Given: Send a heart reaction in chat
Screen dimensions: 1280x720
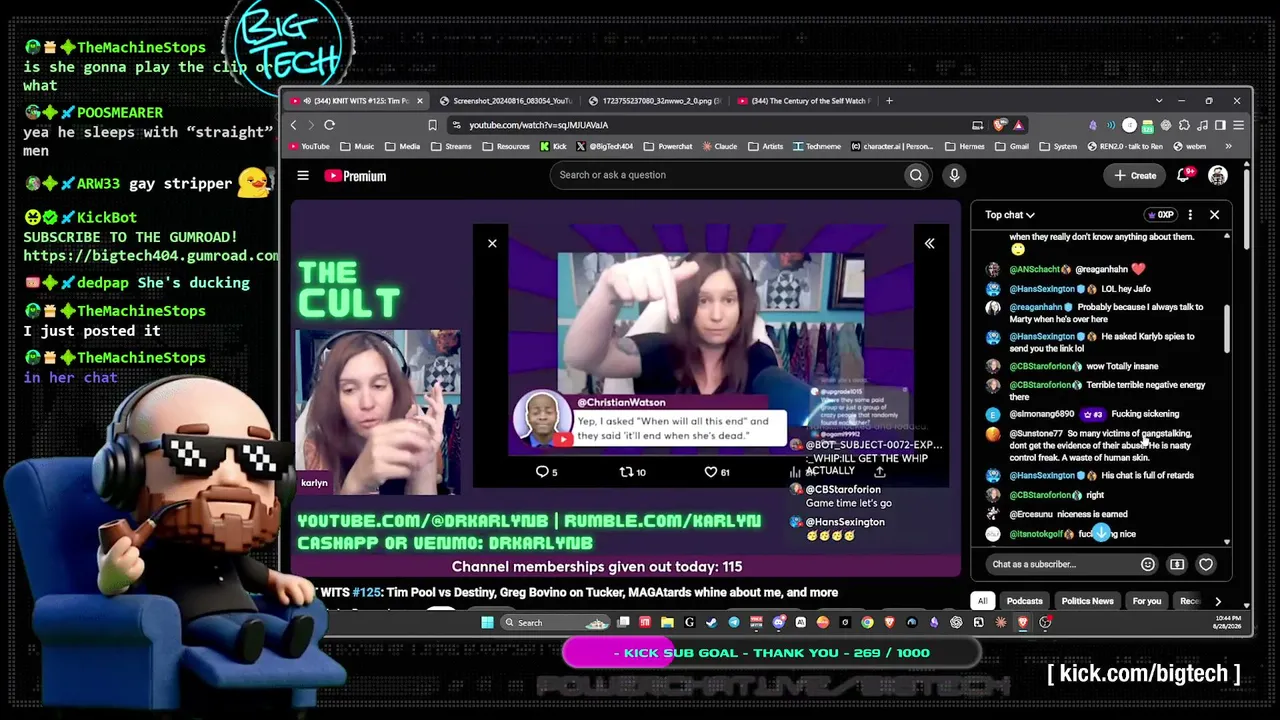Looking at the screenshot, I should [x=1206, y=564].
